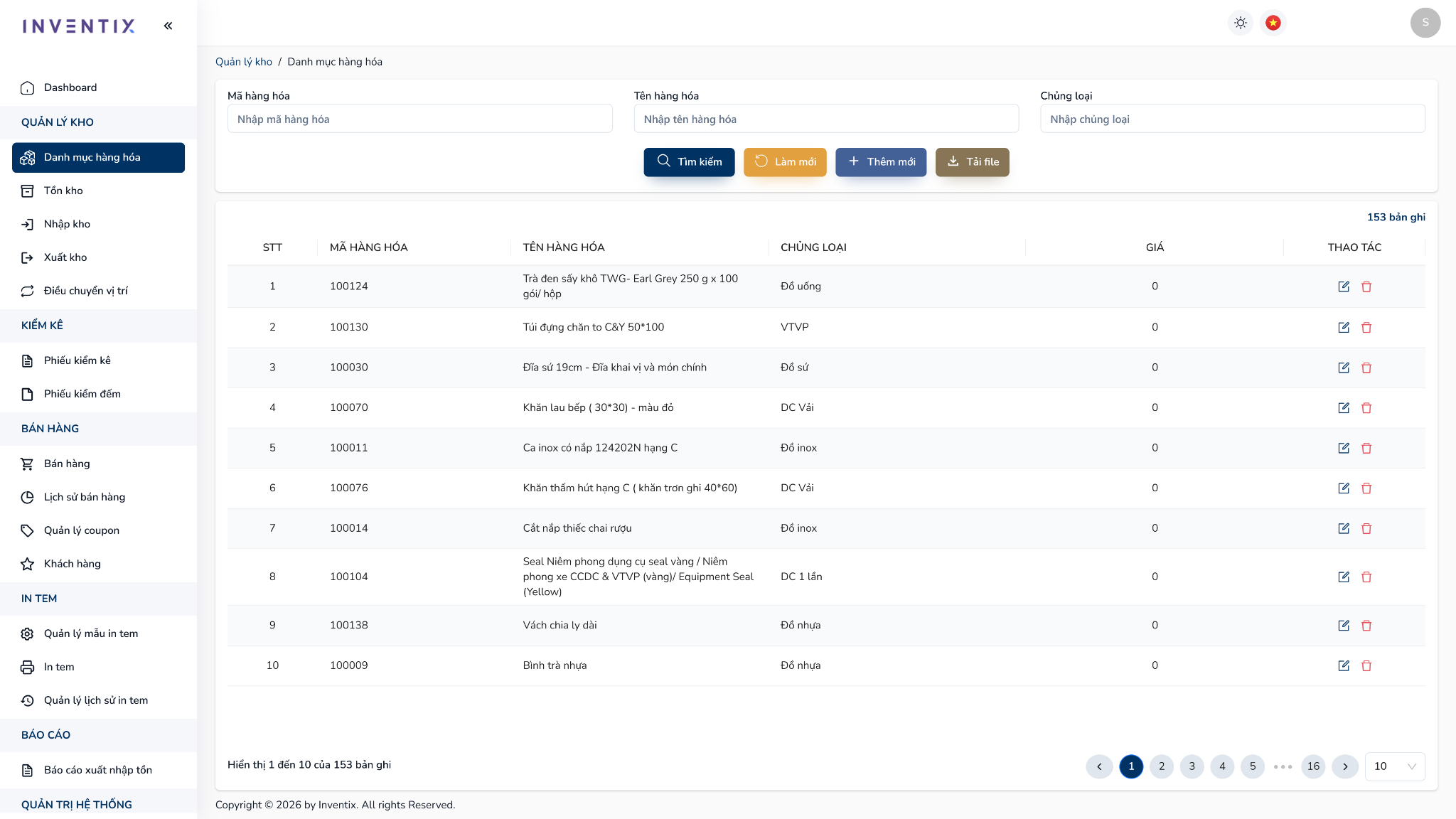1456x819 pixels.
Task: Delete item 100104 trash icon
Action: (x=1366, y=577)
